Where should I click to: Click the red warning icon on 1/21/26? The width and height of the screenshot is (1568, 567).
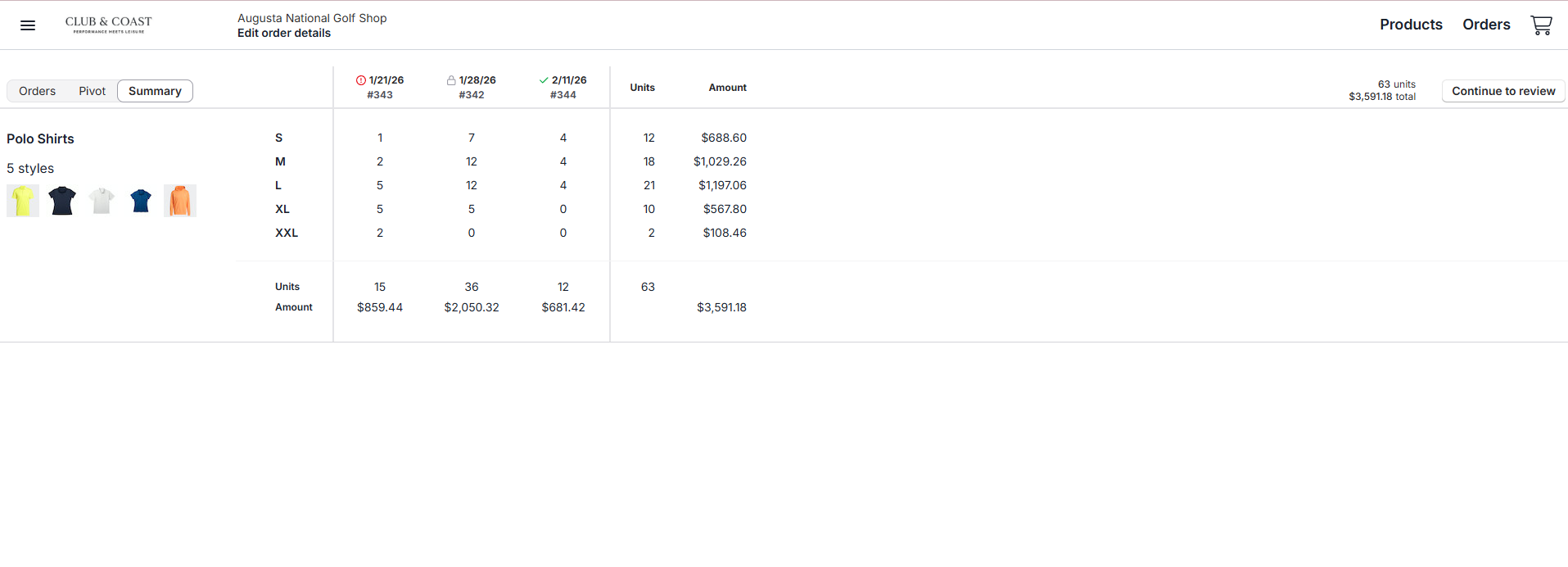coord(361,80)
